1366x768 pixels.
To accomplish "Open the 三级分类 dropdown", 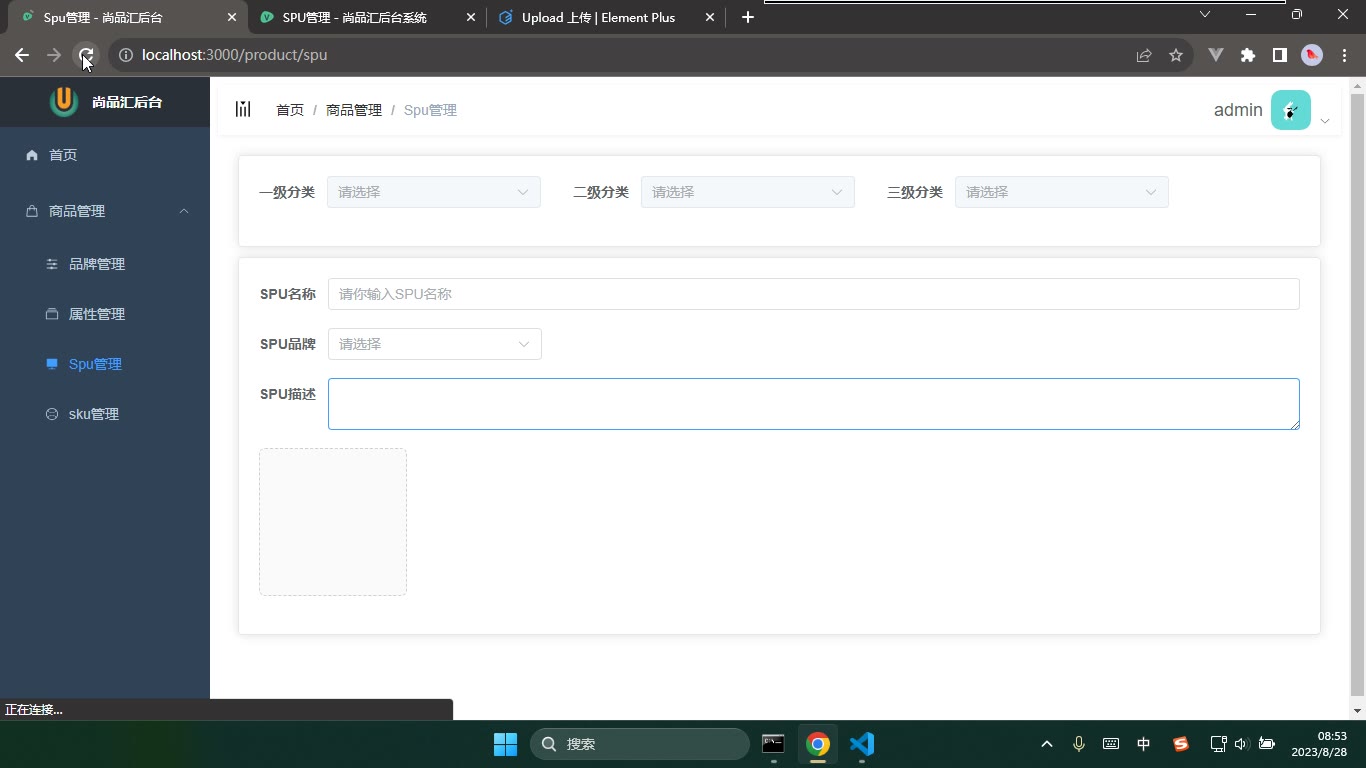I will pyautogui.click(x=1062, y=192).
